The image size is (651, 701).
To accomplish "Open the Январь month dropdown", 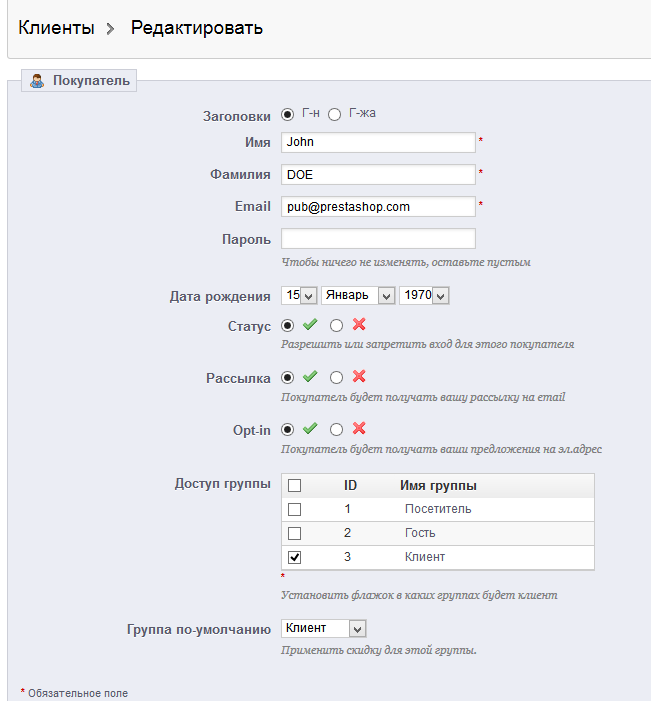I will click(x=358, y=295).
